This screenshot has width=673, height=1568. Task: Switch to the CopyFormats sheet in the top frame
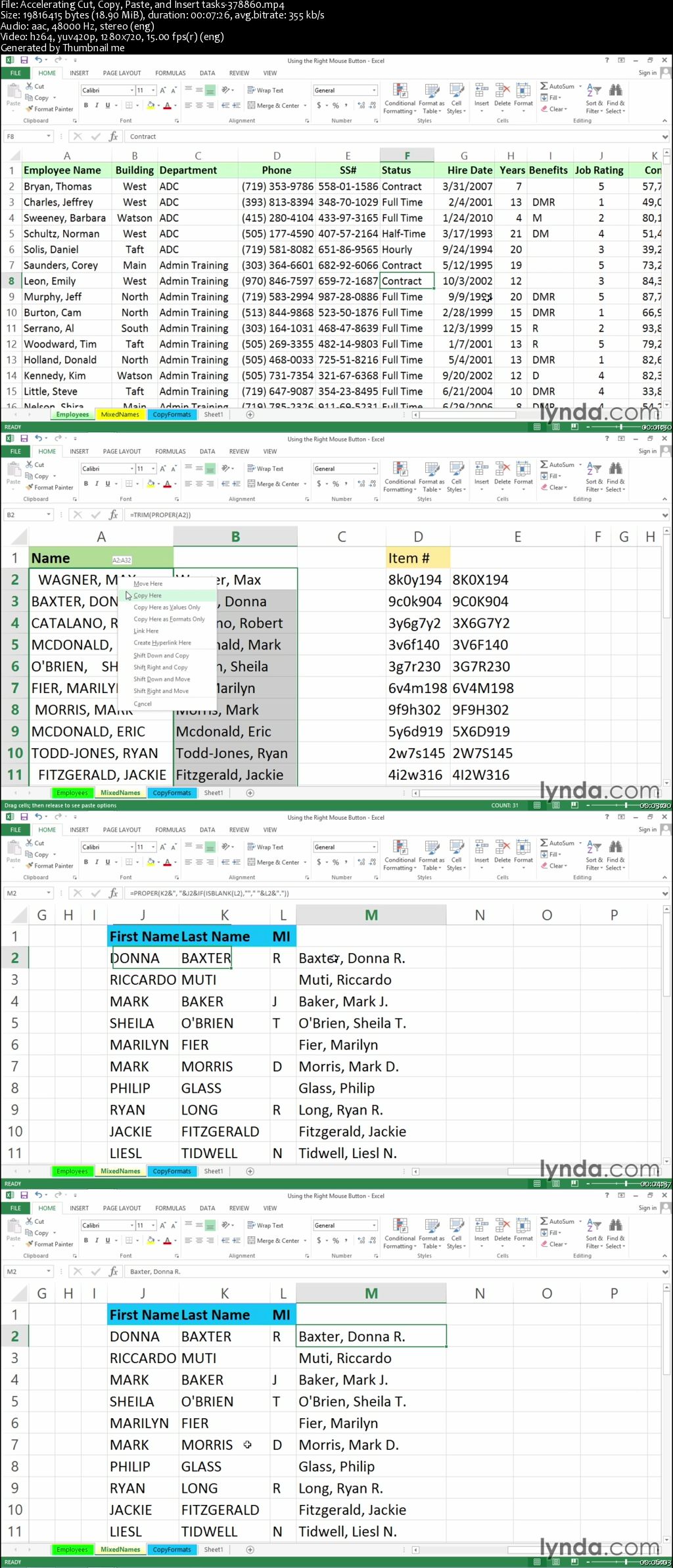(x=172, y=414)
